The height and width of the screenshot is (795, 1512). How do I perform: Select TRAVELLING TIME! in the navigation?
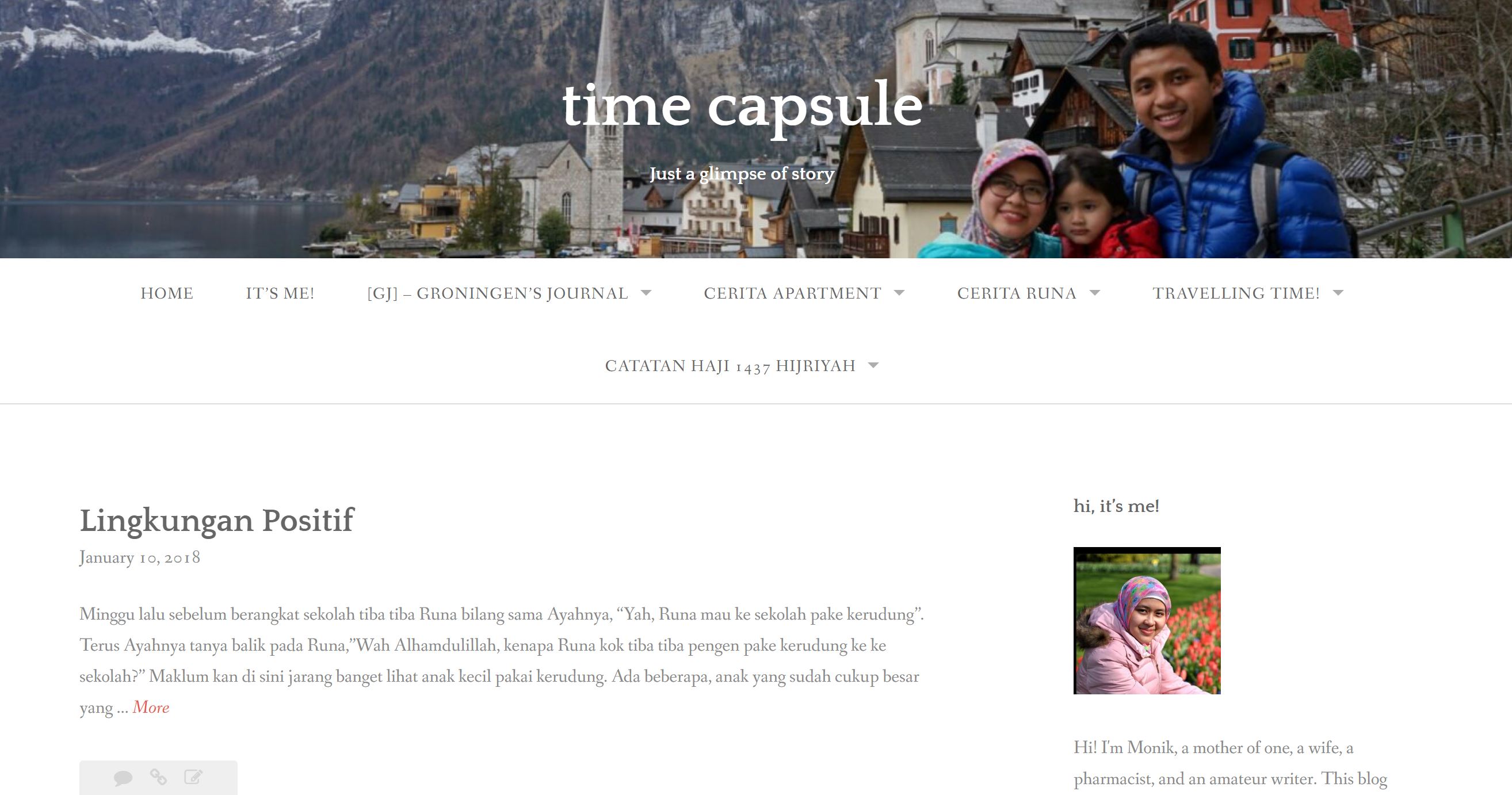coord(1236,293)
